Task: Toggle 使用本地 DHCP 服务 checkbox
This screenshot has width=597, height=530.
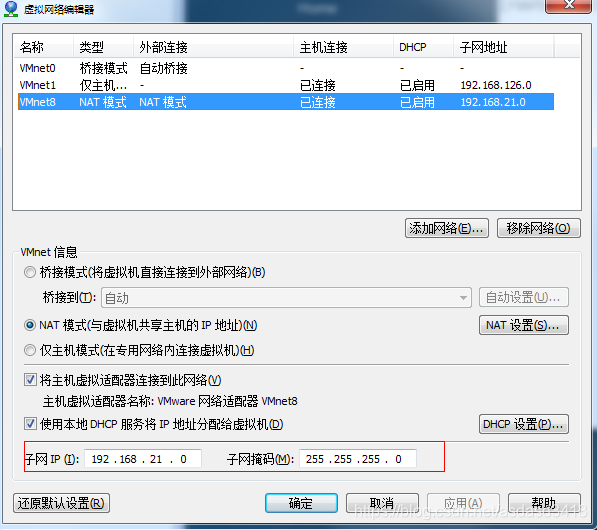Action: point(30,423)
